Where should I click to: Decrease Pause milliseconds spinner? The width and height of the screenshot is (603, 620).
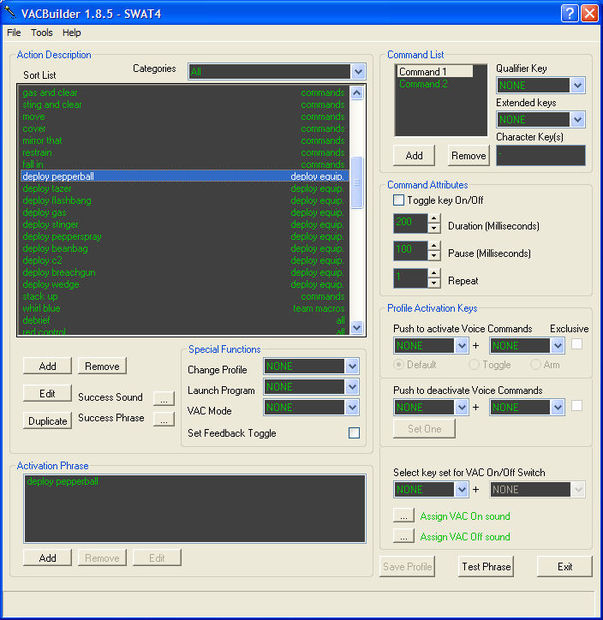pos(434,255)
